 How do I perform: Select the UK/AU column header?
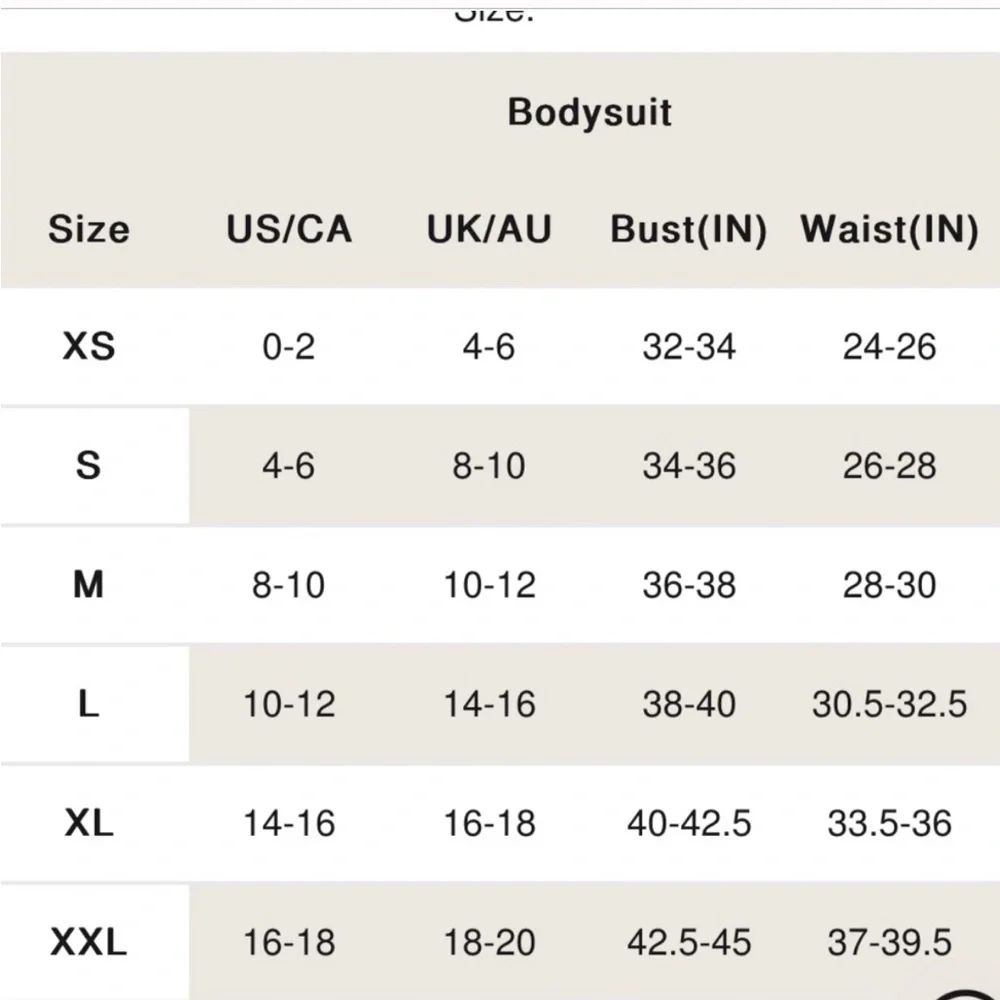(x=489, y=230)
